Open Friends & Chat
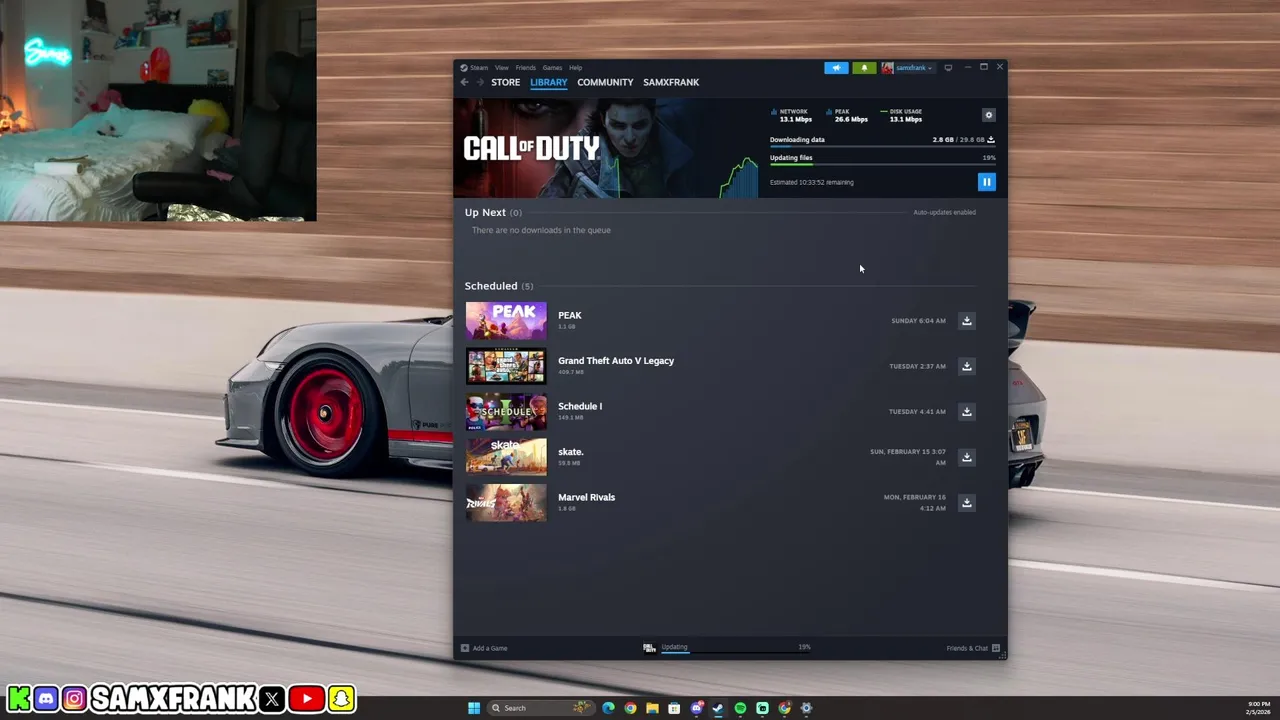This screenshot has width=1280, height=720. (x=973, y=648)
